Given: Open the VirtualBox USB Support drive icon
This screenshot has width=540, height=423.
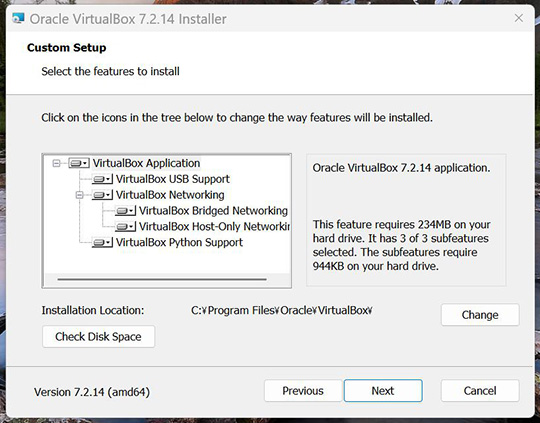Looking at the screenshot, I should [x=102, y=179].
